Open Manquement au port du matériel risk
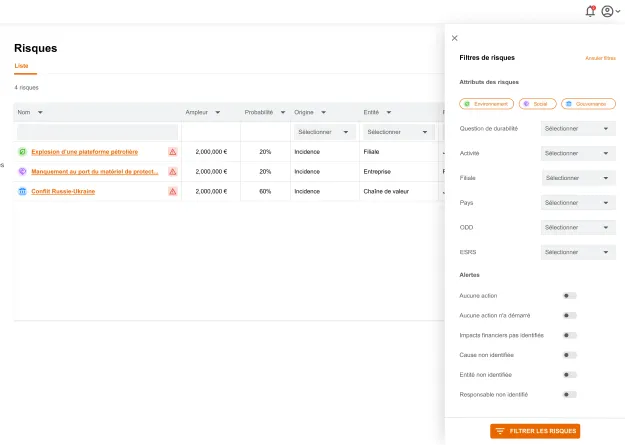 (94, 171)
